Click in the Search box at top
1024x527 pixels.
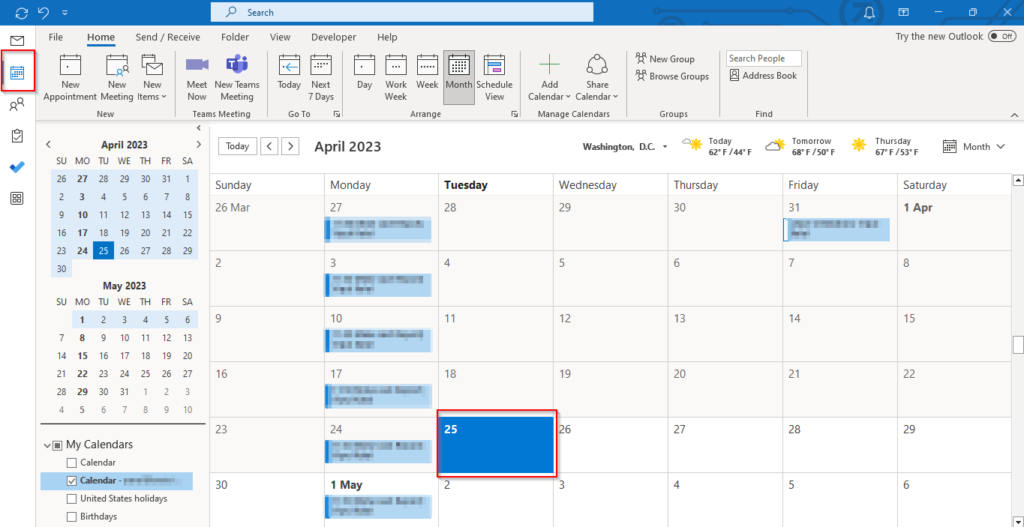pyautogui.click(x=402, y=12)
